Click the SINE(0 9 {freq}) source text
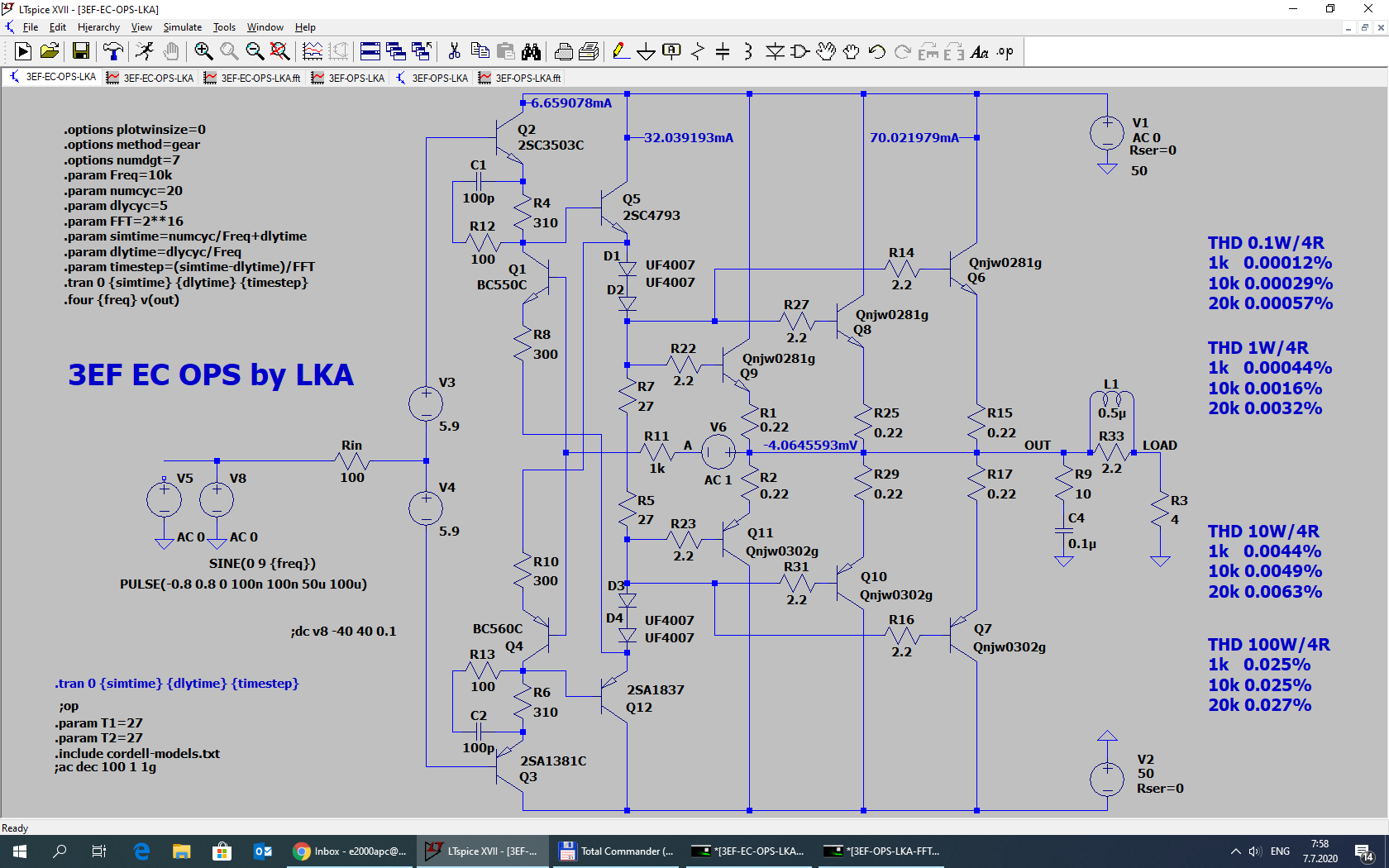This screenshot has width=1389, height=868. pos(262,564)
